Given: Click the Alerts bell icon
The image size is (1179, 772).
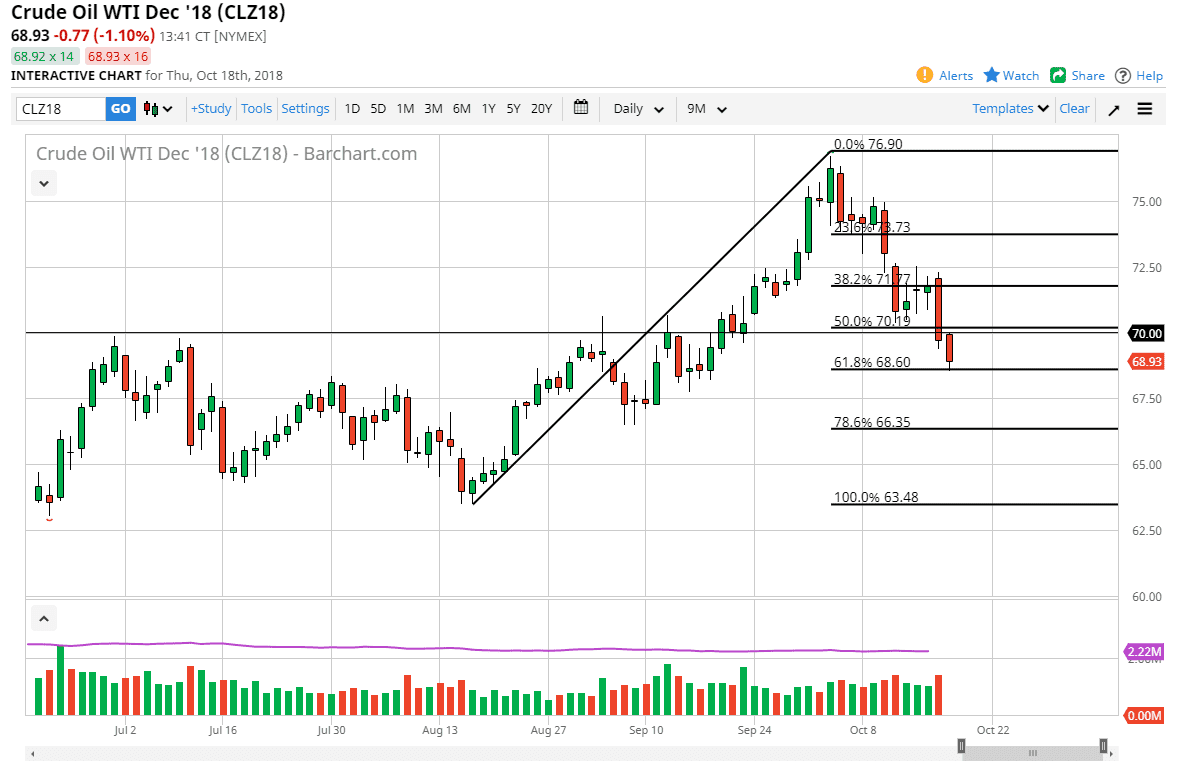Looking at the screenshot, I should pos(925,75).
